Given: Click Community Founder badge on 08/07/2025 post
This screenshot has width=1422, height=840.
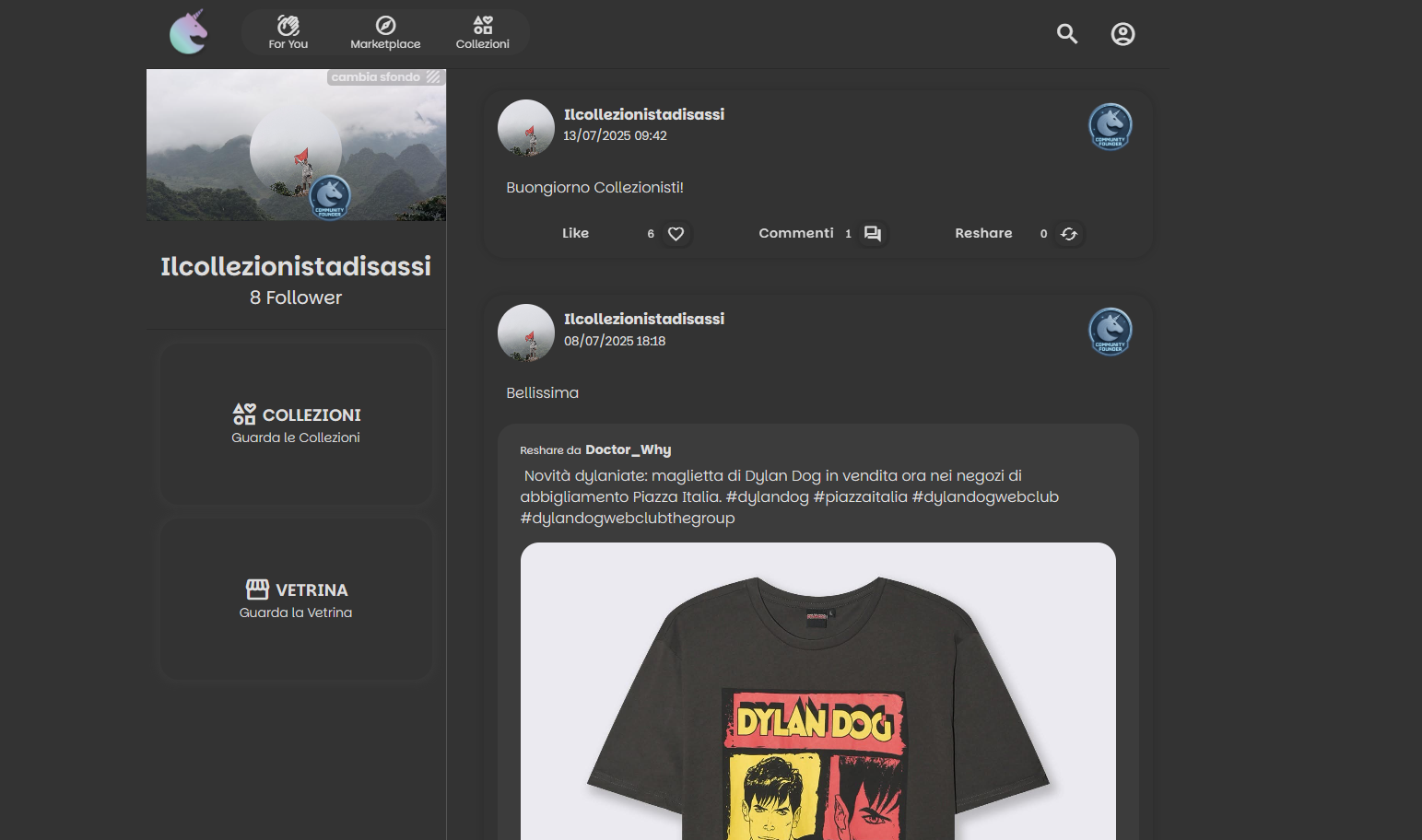Looking at the screenshot, I should coord(1111,332).
